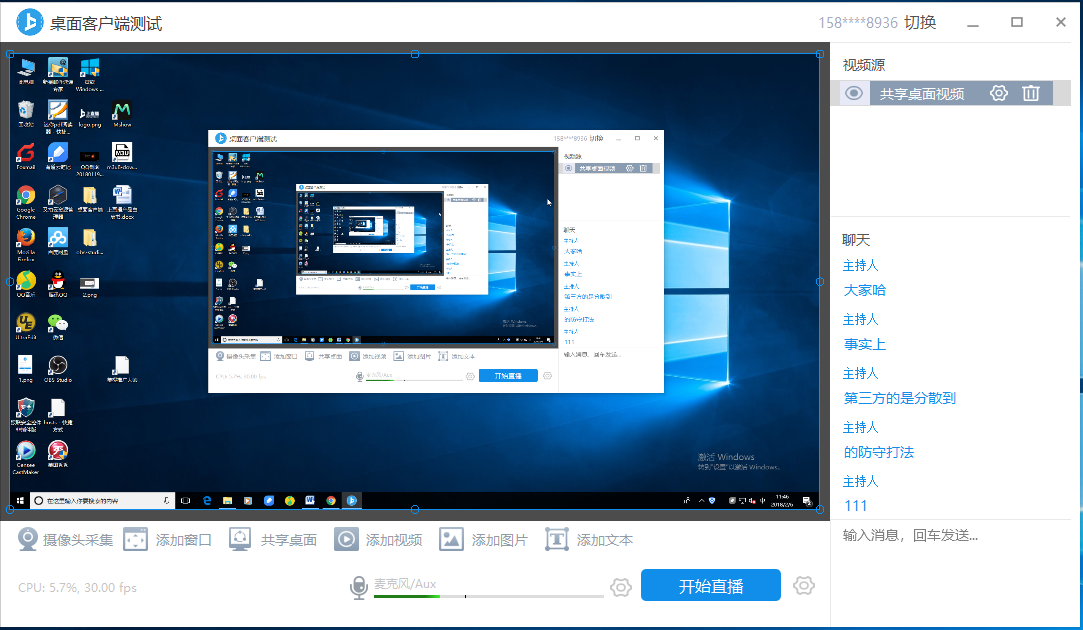Click 切换 to switch account
The height and width of the screenshot is (630, 1083).
pyautogui.click(x=920, y=23)
